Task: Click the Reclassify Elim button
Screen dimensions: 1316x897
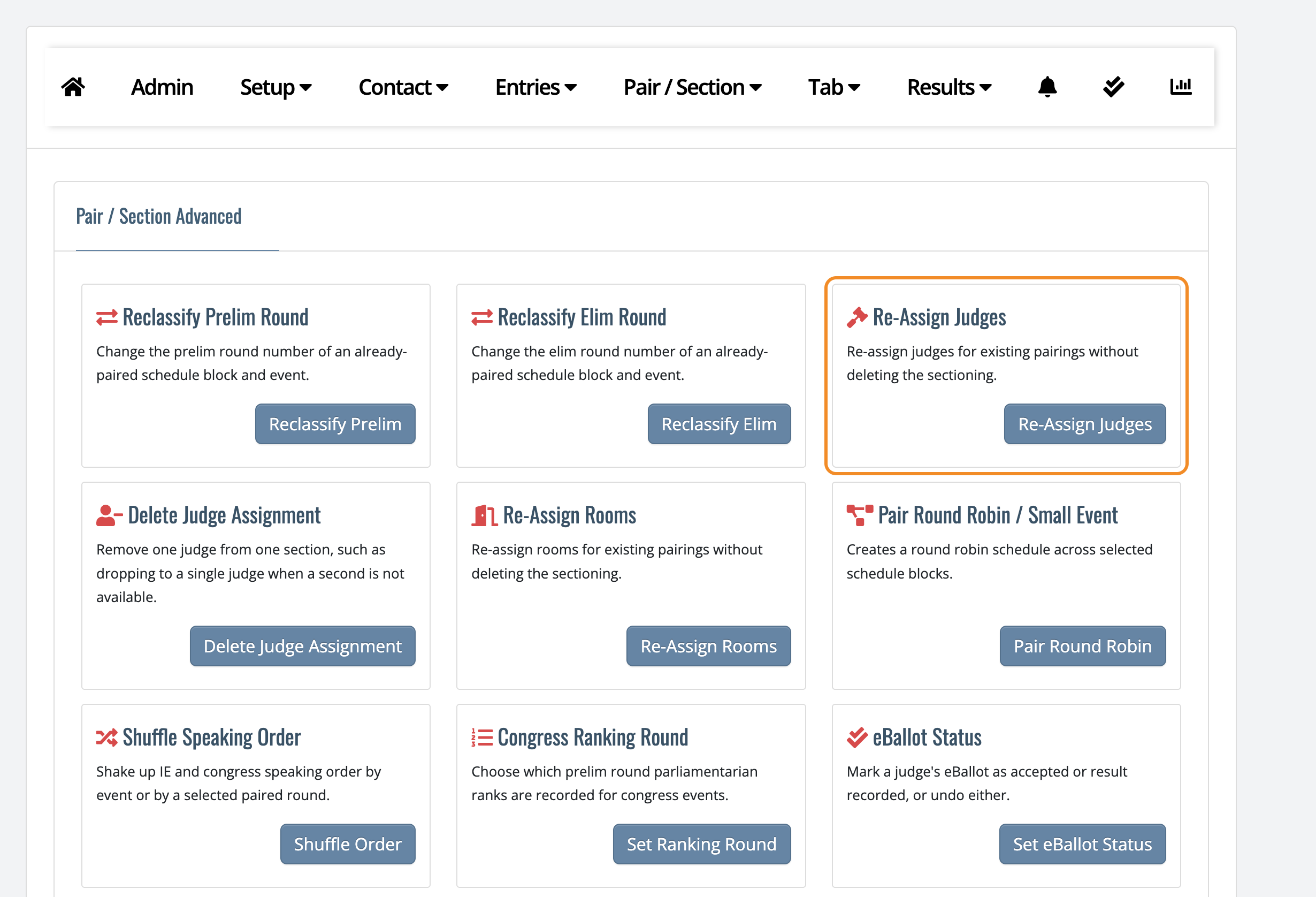Action: 719,424
